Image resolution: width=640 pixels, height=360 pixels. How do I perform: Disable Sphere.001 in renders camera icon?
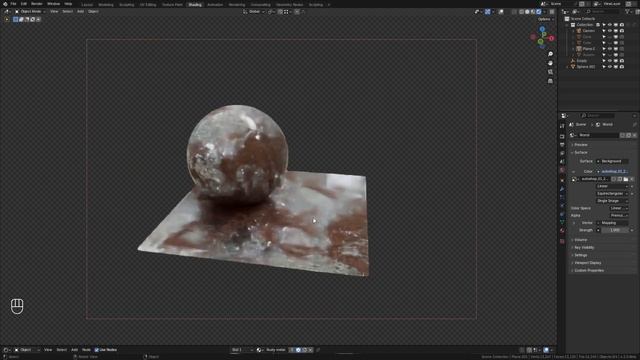coord(622,67)
